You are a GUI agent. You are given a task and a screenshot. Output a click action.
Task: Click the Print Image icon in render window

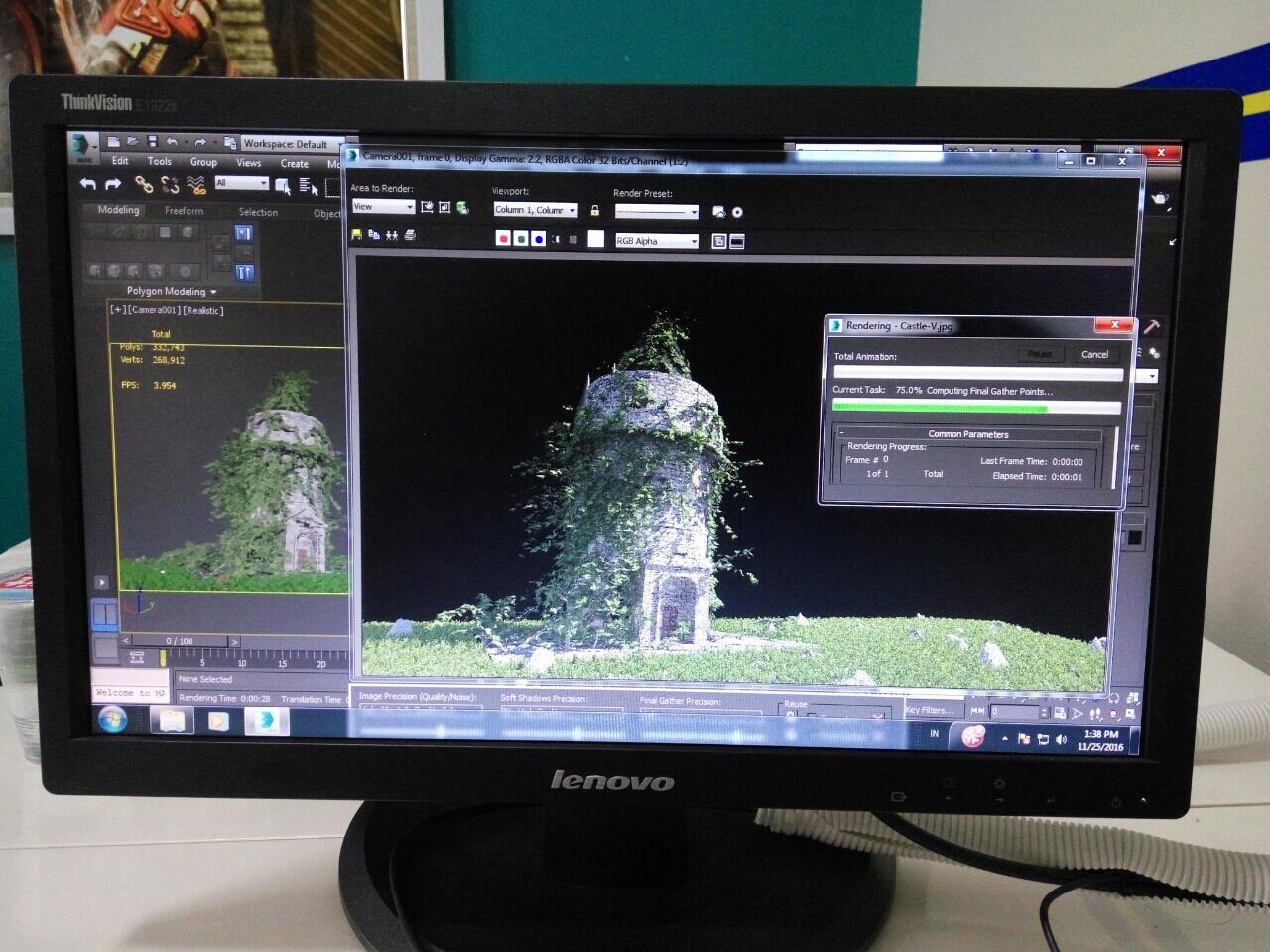[410, 235]
